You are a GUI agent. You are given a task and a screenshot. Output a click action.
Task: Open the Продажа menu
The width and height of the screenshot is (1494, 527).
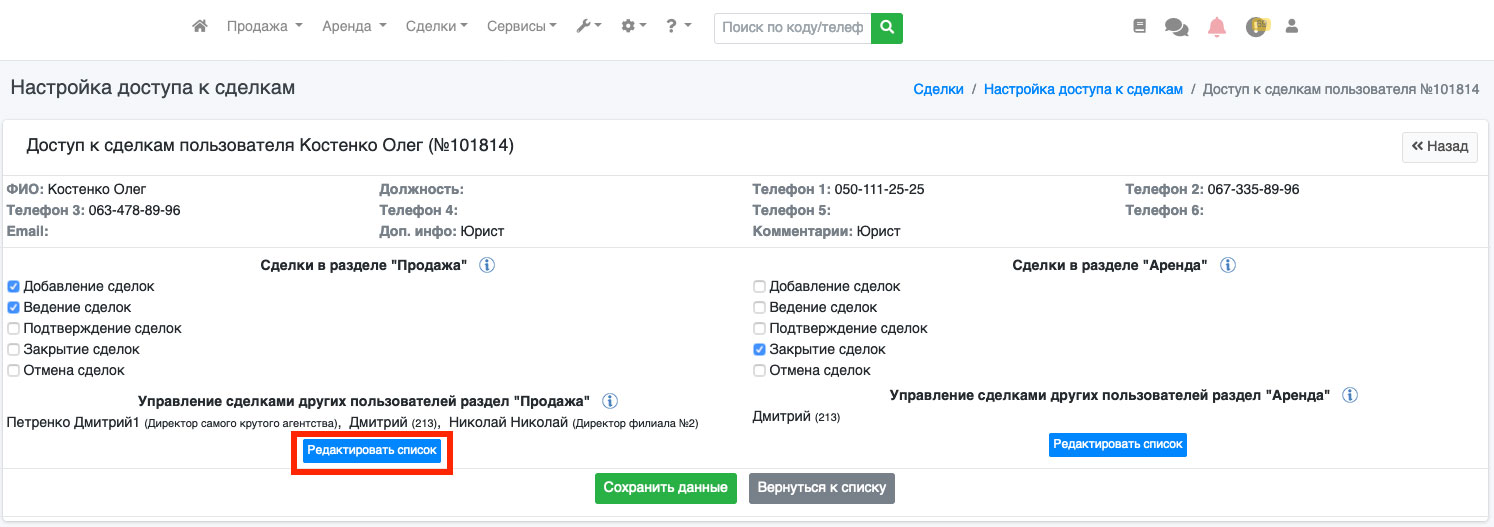tap(264, 27)
